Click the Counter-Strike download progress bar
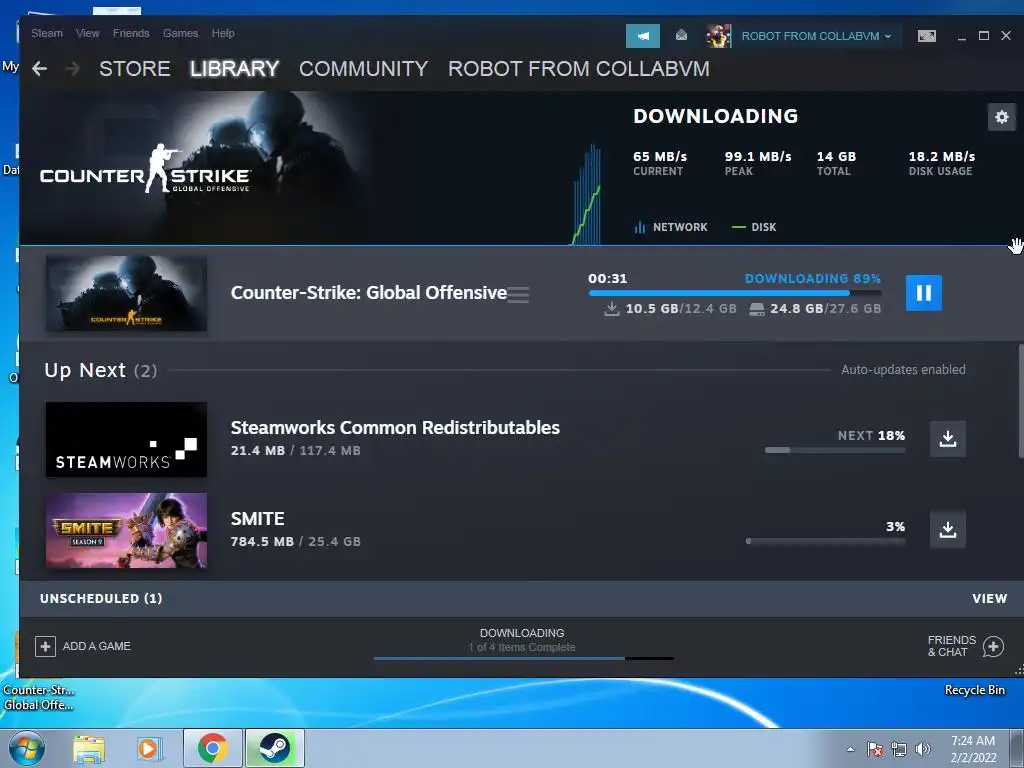Screen dimensions: 1024x768 (735, 293)
